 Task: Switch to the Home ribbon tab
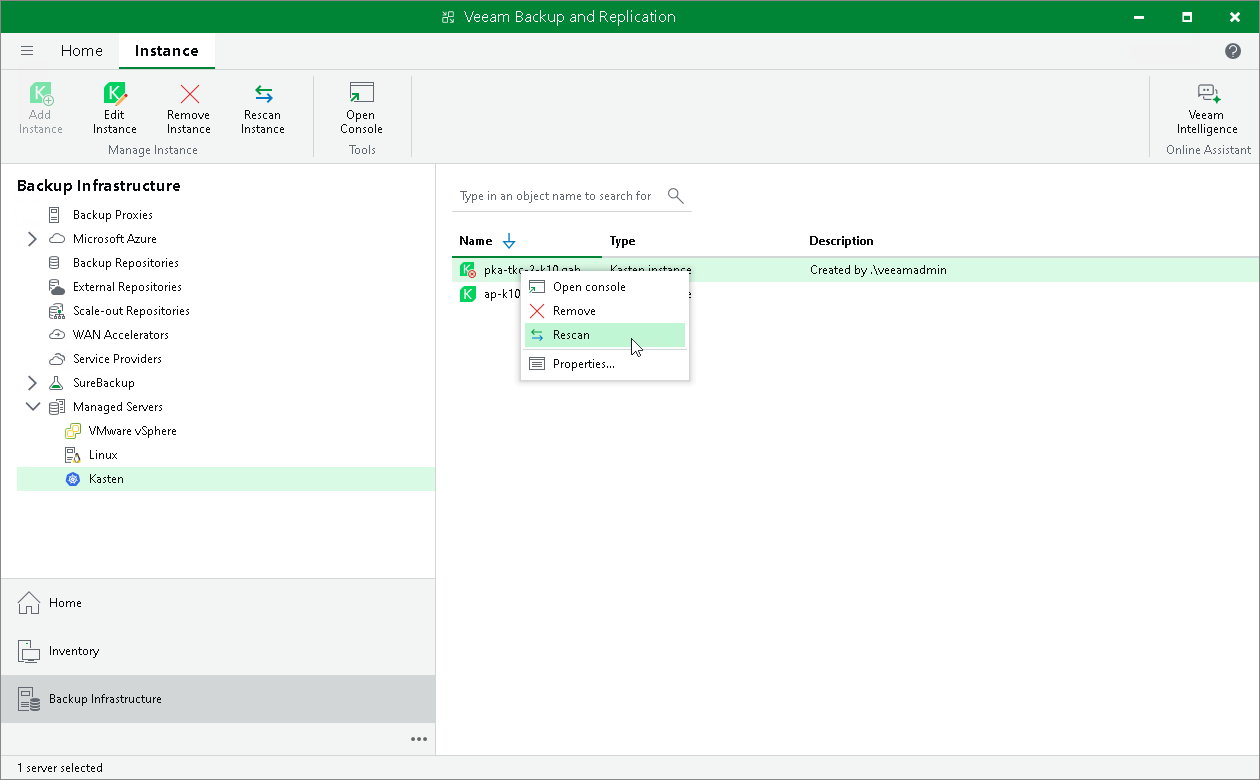pyautogui.click(x=81, y=51)
